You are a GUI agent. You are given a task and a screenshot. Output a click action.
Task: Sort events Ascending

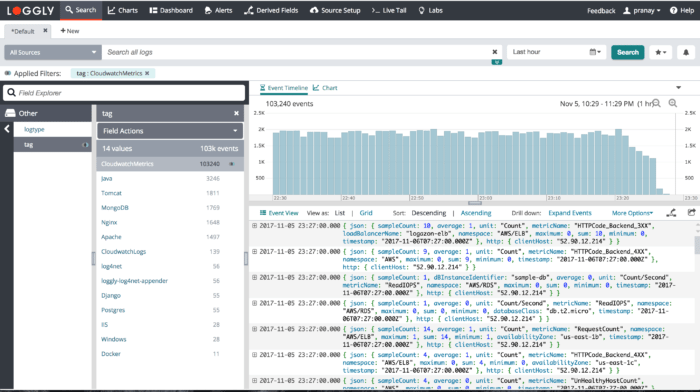click(x=476, y=213)
